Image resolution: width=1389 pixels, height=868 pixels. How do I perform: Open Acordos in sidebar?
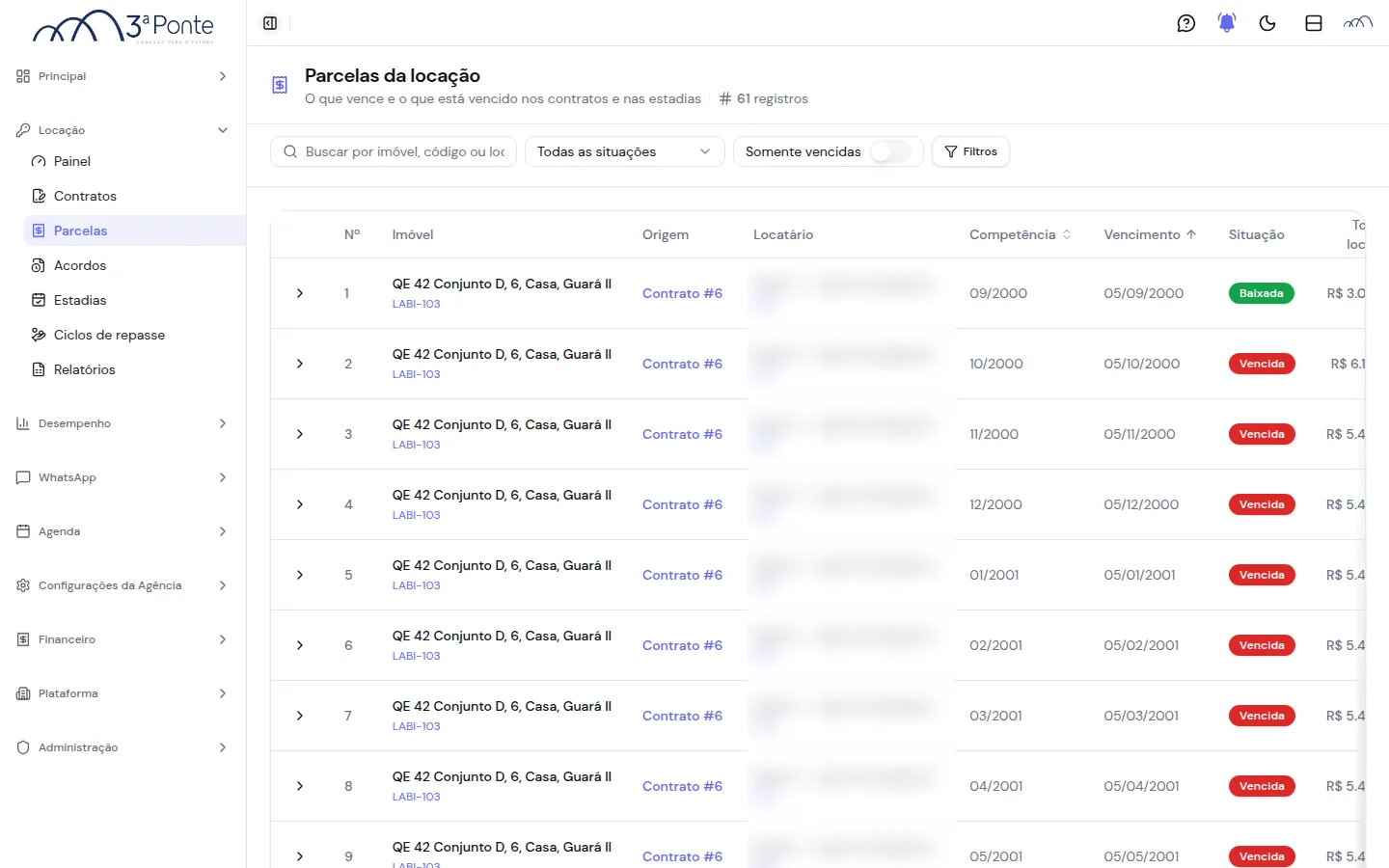point(134,265)
